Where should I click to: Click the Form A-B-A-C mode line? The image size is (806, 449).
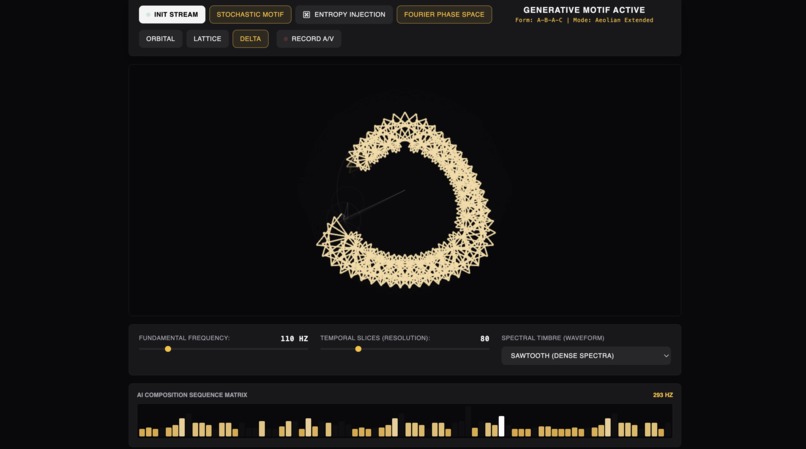584,20
